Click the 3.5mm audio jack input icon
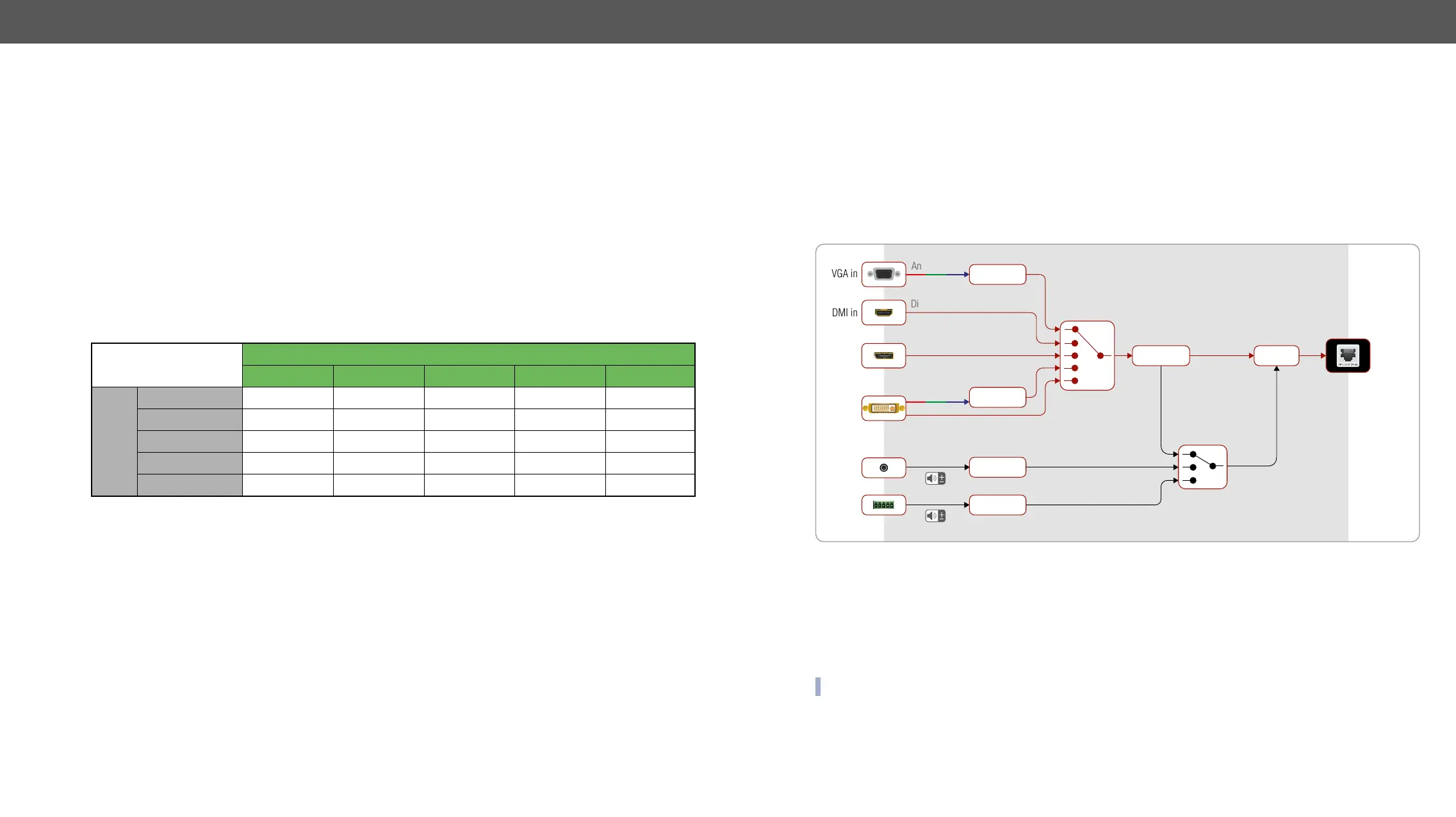This screenshot has height=817, width=1456. point(883,467)
